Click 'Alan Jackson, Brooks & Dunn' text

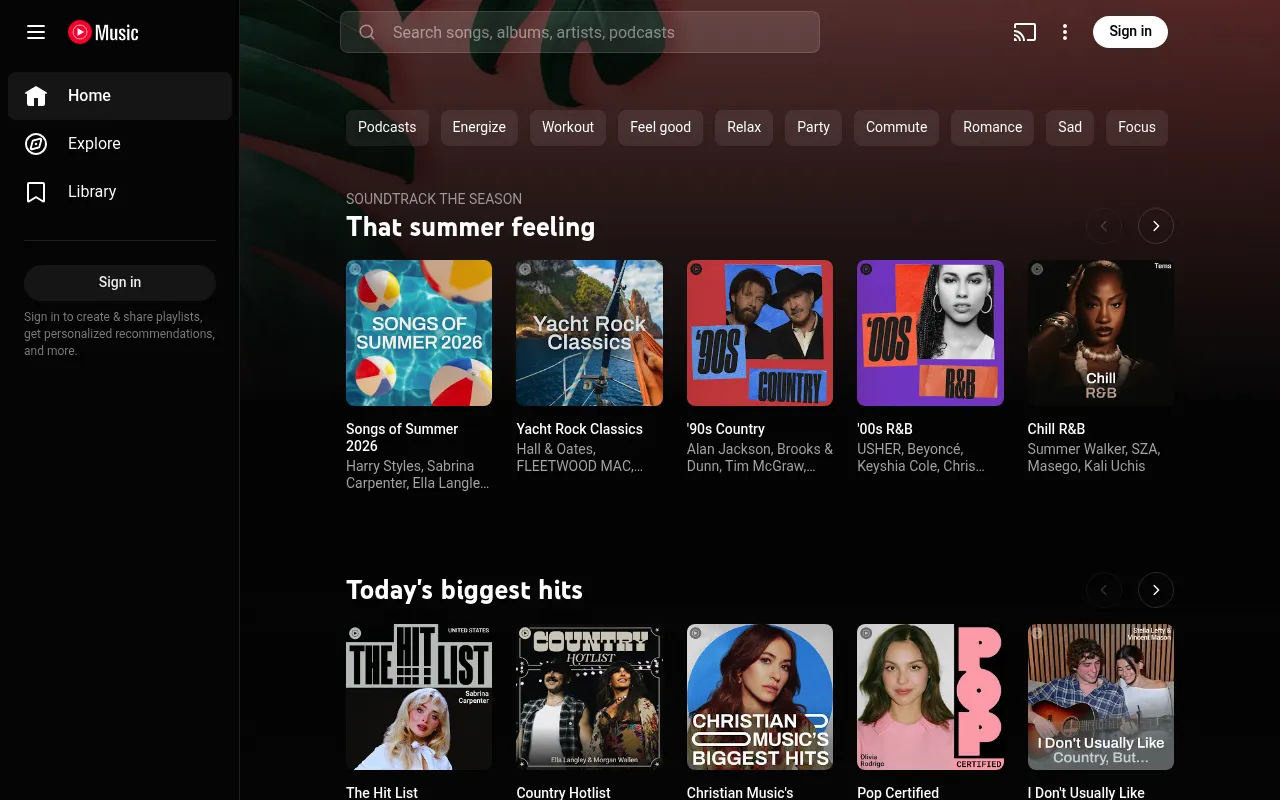(x=760, y=458)
